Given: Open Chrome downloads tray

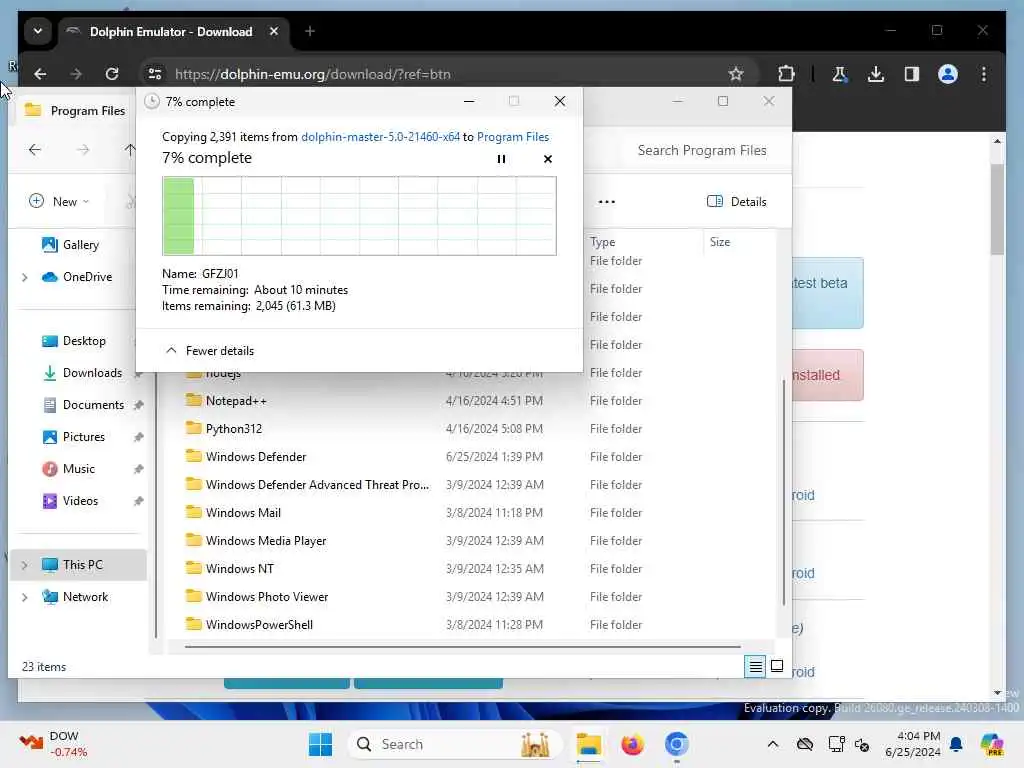Looking at the screenshot, I should (x=876, y=74).
